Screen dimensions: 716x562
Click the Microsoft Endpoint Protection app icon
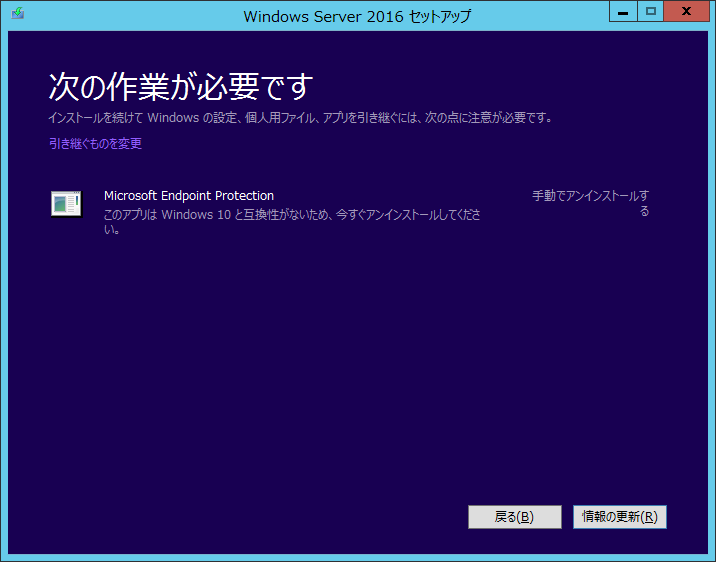(x=66, y=204)
